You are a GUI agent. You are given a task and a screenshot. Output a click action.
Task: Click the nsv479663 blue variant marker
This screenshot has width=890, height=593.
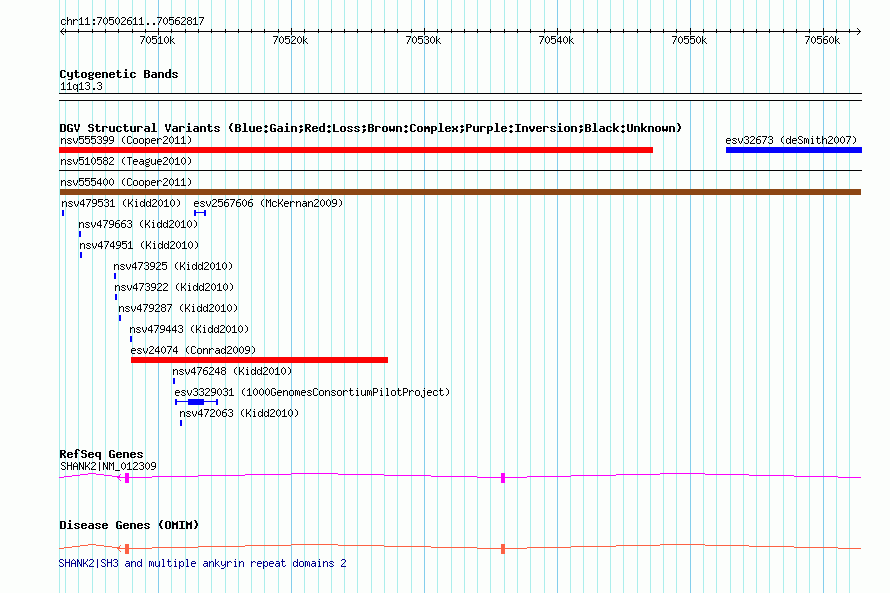click(x=80, y=234)
